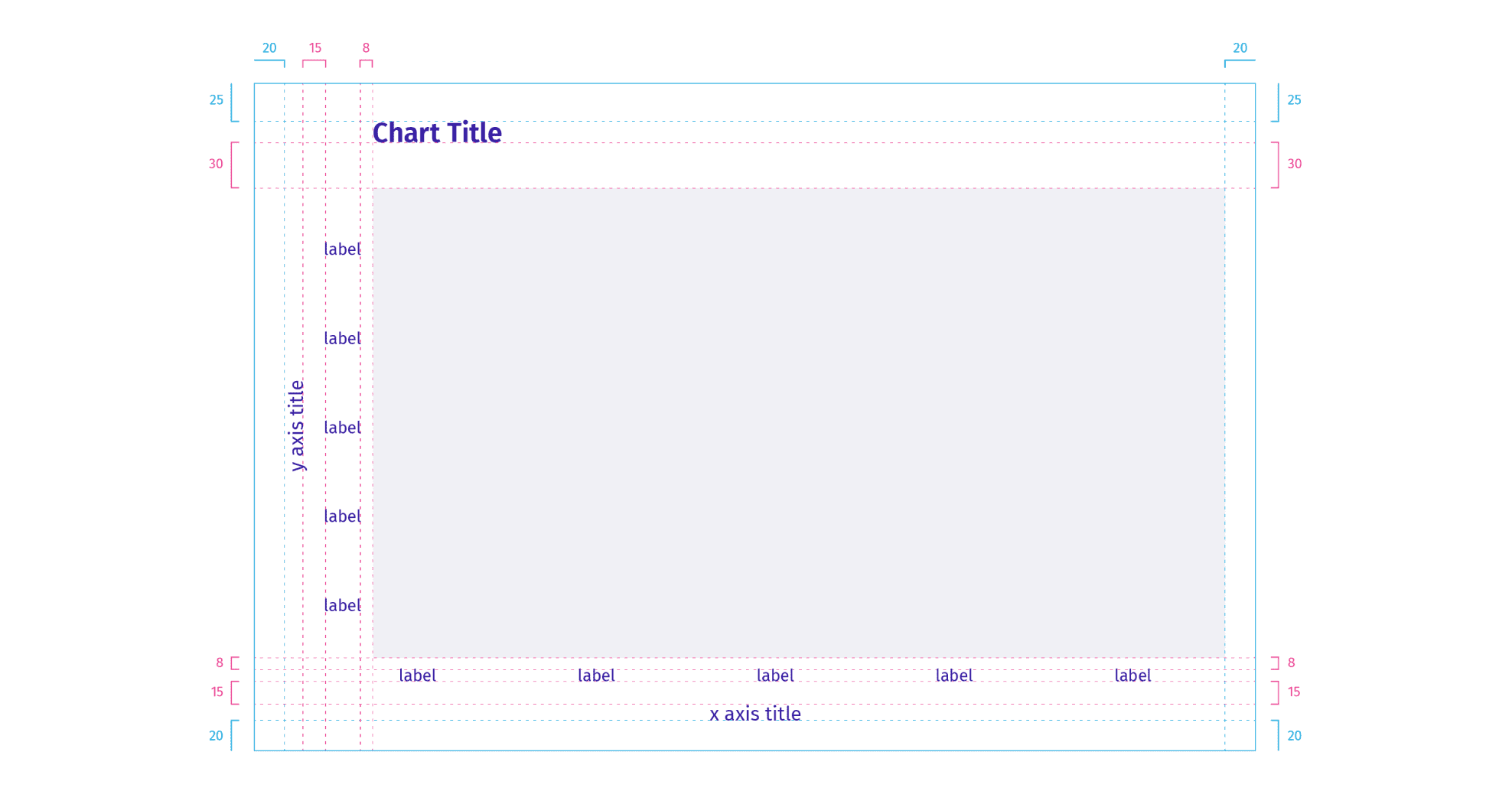Click the middle y-axis label
The width and height of the screenshot is (1512, 791).
pyautogui.click(x=342, y=428)
